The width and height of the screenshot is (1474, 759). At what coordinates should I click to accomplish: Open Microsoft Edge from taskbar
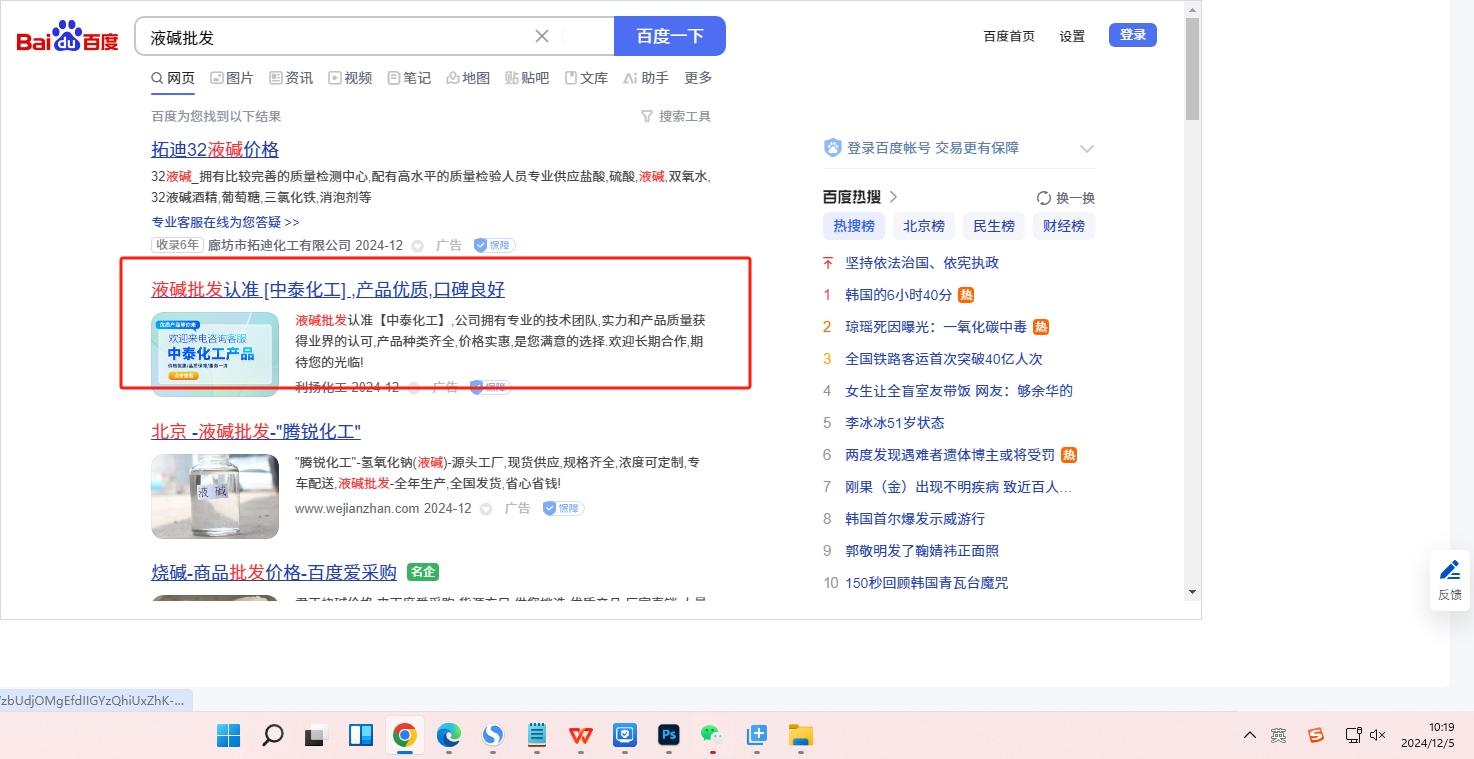(x=448, y=736)
